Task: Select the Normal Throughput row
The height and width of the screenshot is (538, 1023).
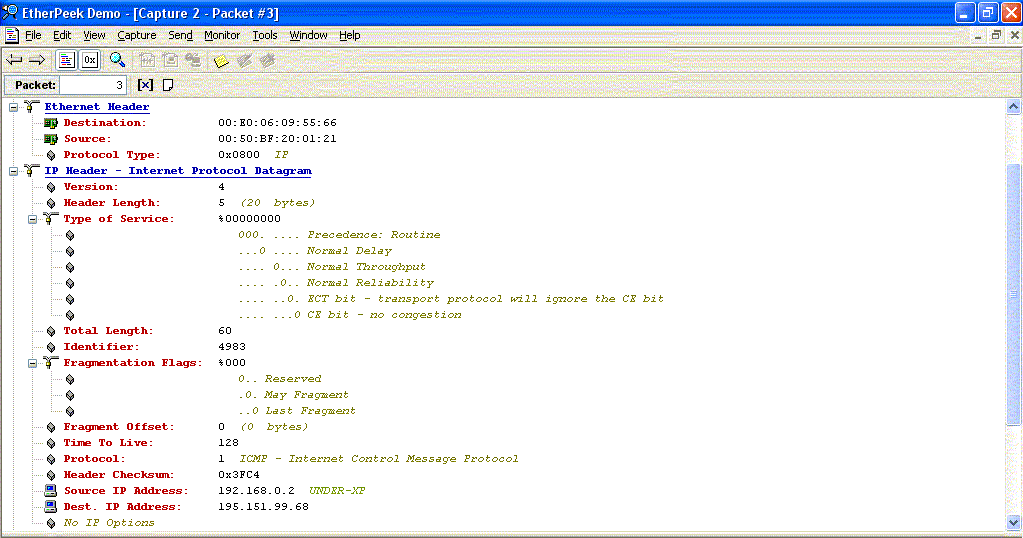Action: (x=331, y=267)
